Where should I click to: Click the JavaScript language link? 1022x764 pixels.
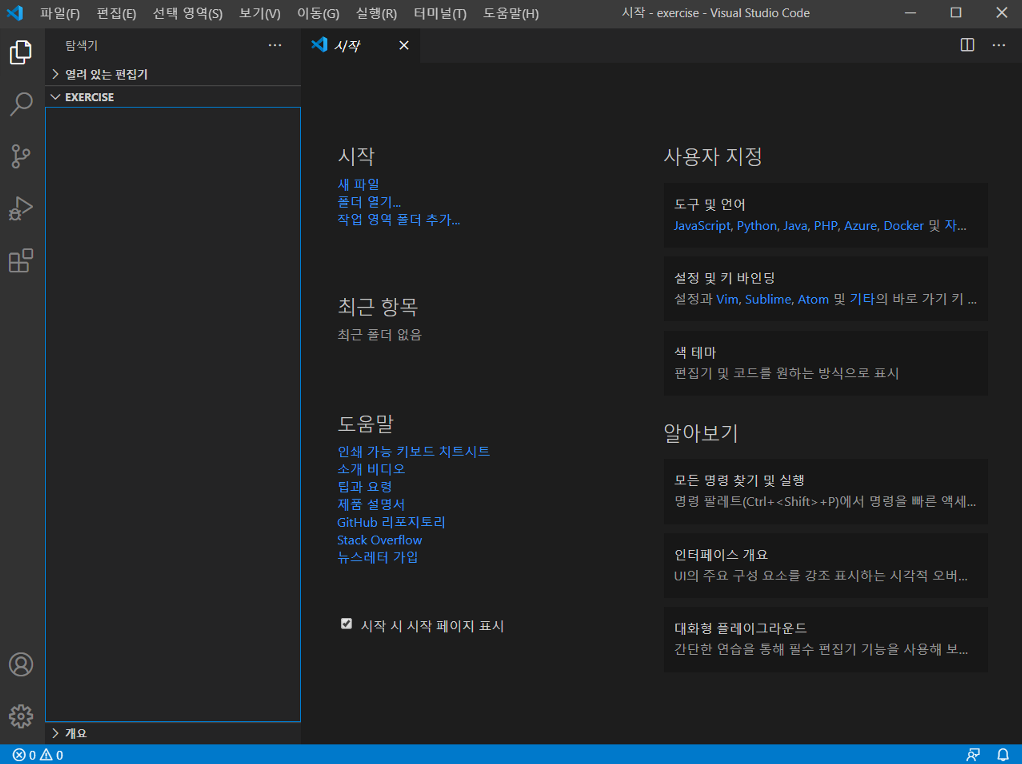(702, 226)
